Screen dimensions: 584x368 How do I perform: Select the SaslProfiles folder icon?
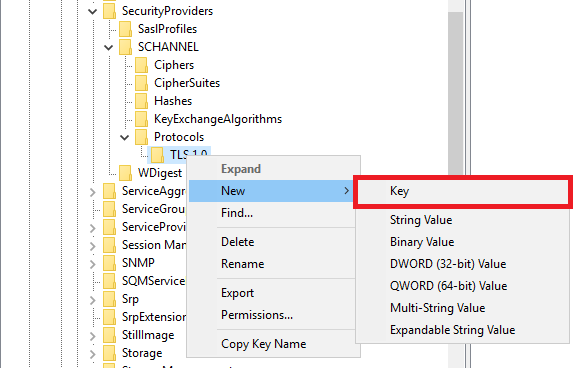126,29
